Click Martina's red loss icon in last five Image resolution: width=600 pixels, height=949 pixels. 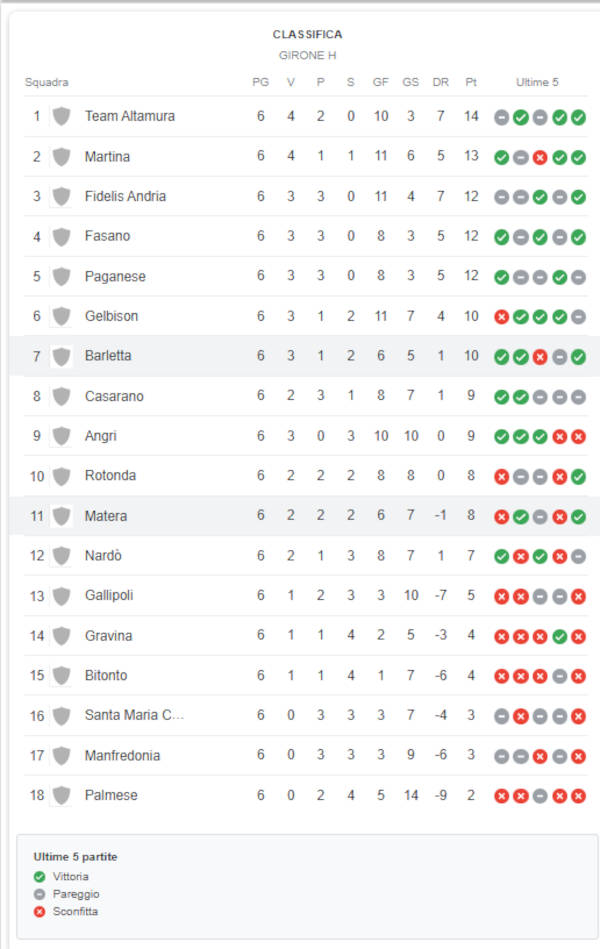point(540,157)
